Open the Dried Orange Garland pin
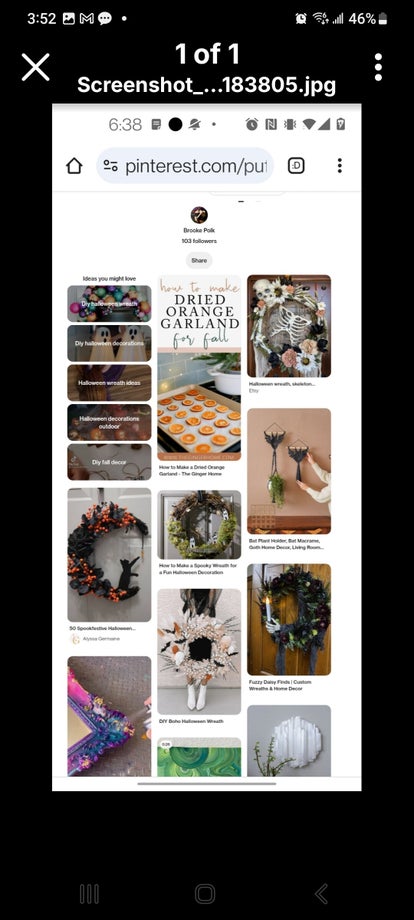Viewport: 414px width, 920px height. [x=199, y=368]
